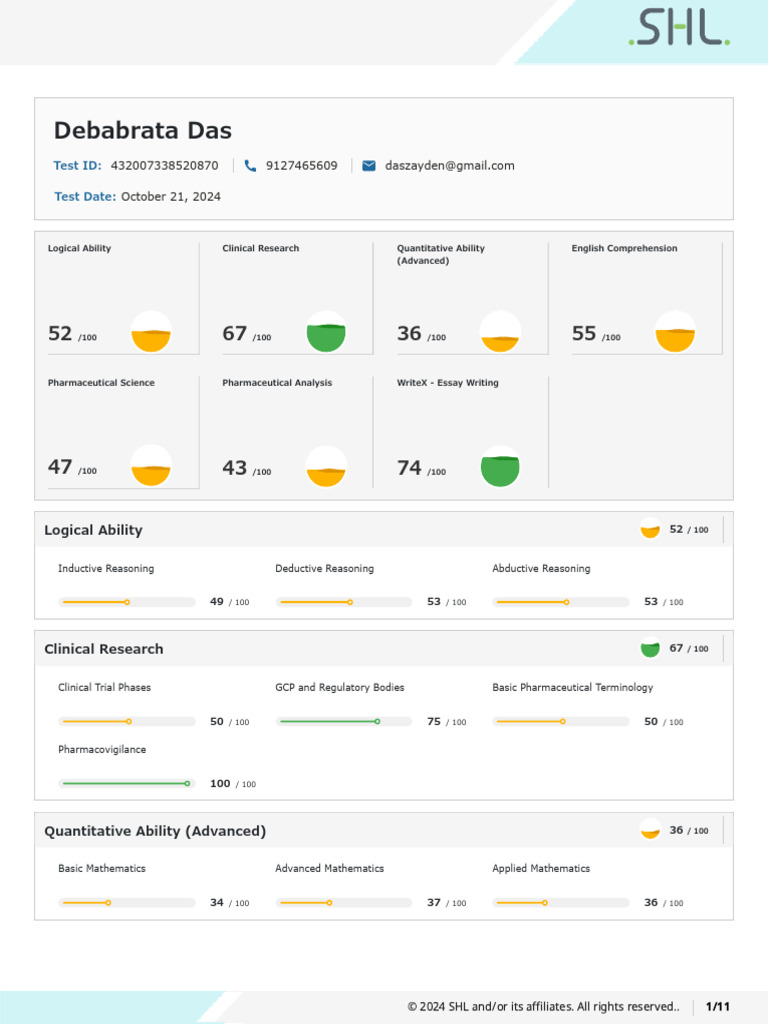Open the daszayden@gmail.com email link
Screen dimensions: 768x1024
(x=449, y=166)
